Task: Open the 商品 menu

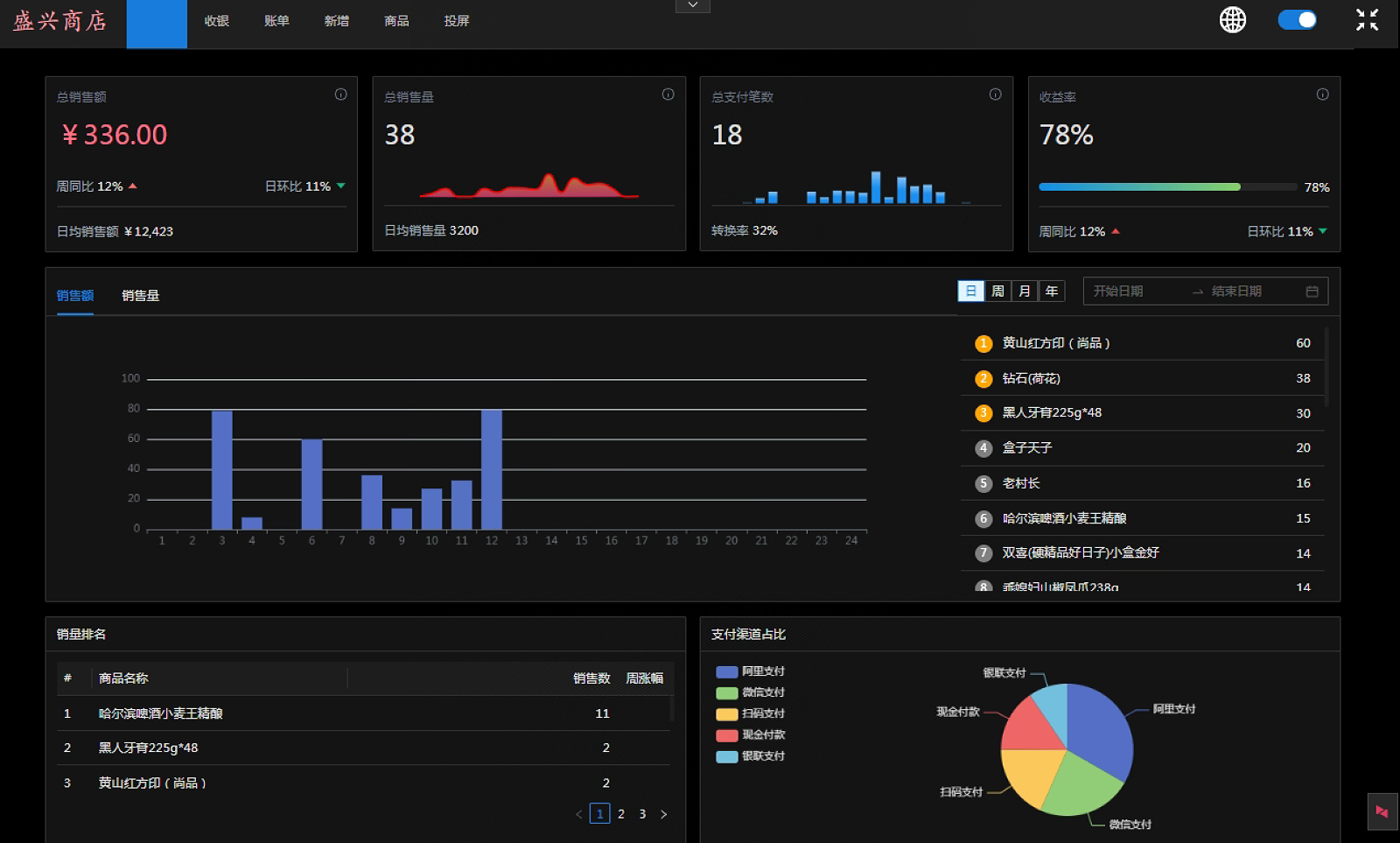Action: [x=396, y=21]
